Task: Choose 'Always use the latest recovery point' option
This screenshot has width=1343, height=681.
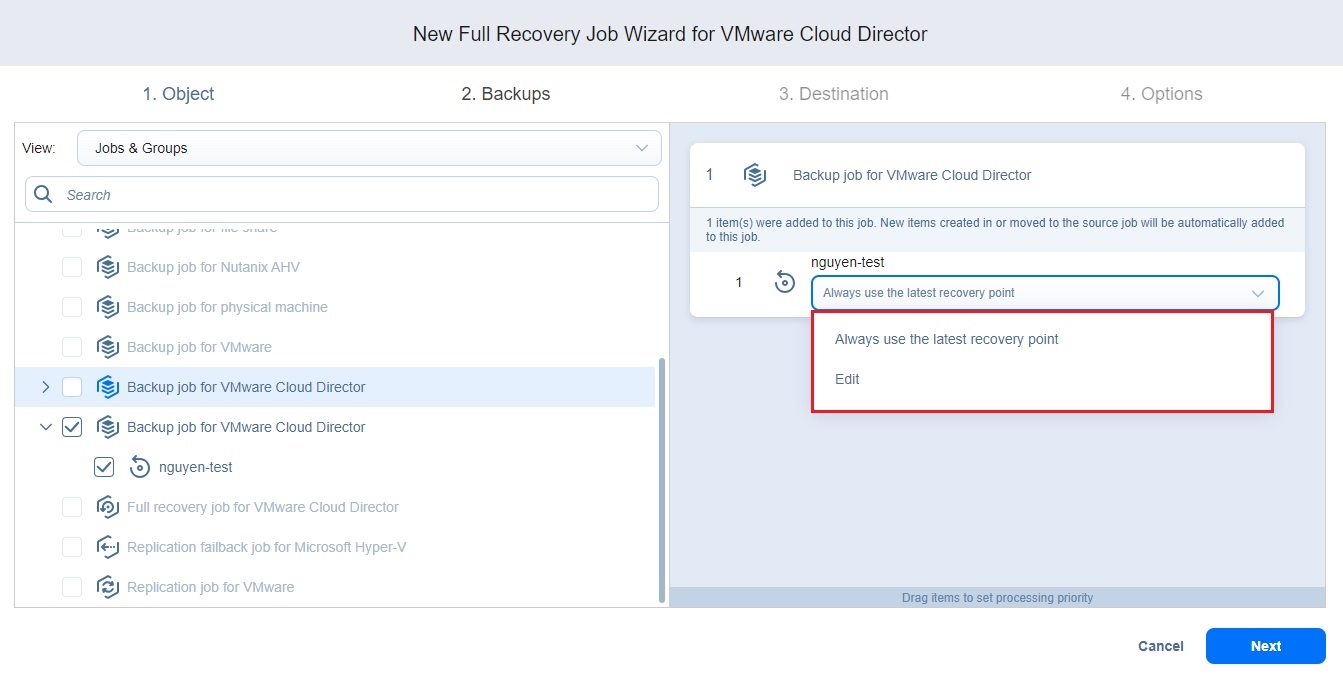Action: click(946, 339)
